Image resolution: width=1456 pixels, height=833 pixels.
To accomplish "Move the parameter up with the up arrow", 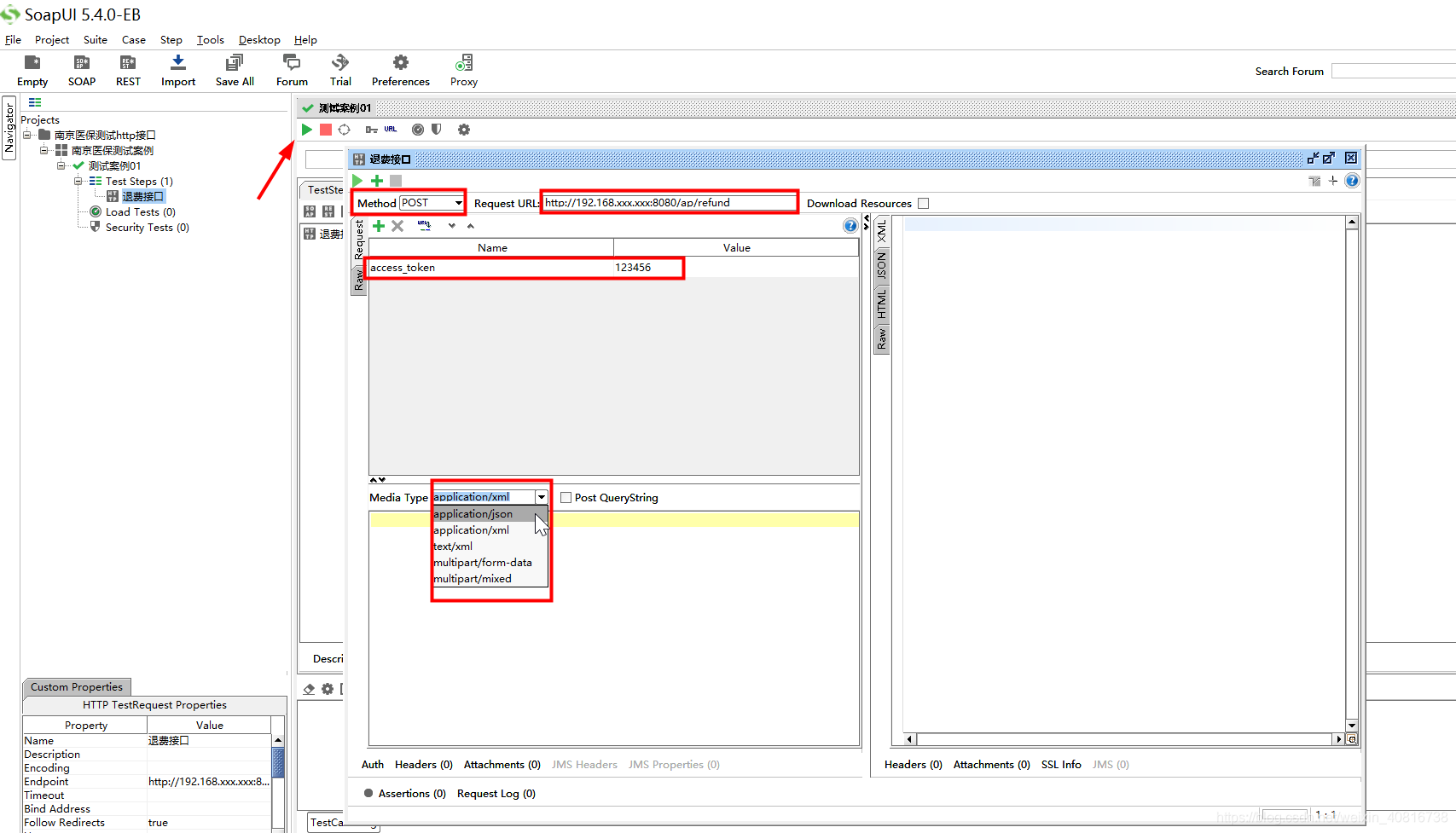I will point(471,226).
